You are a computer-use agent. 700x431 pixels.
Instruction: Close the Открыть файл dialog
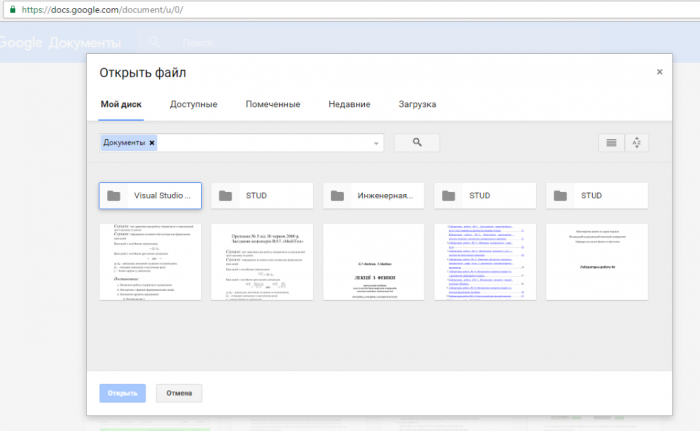coord(659,72)
